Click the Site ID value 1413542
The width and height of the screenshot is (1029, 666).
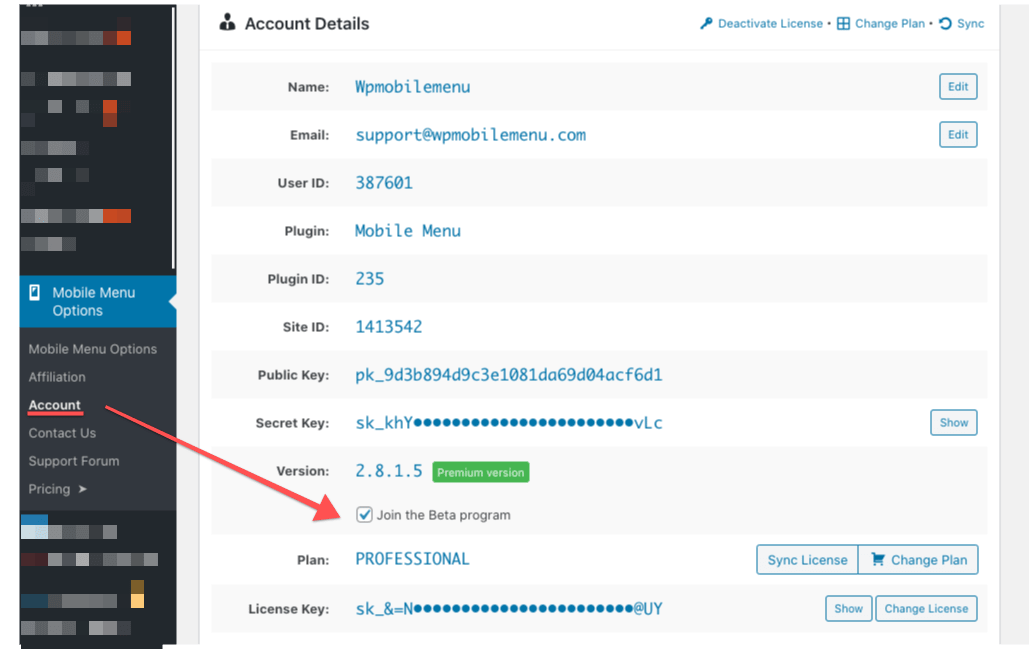[x=388, y=327]
